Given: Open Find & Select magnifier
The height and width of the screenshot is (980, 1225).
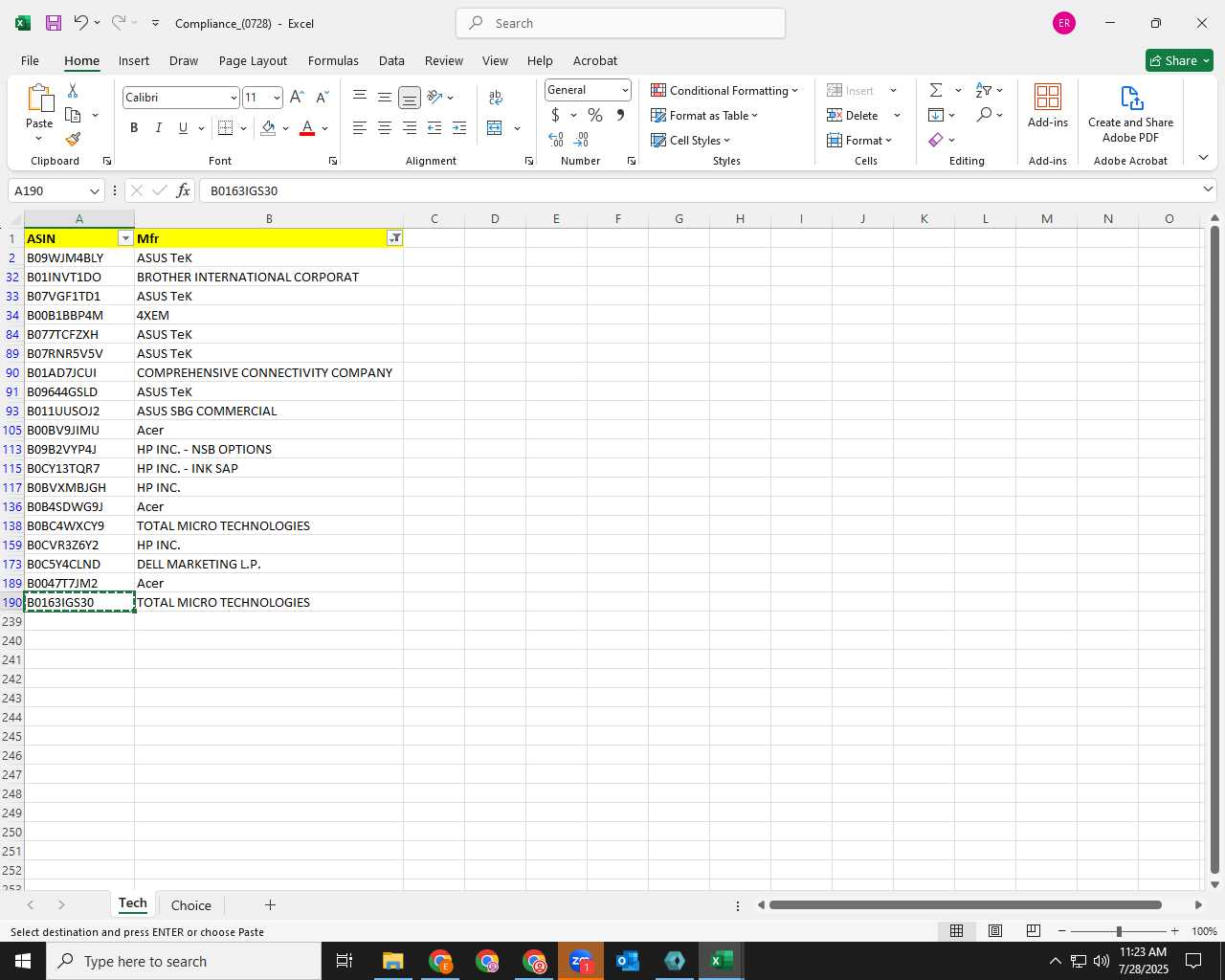Looking at the screenshot, I should point(984,115).
